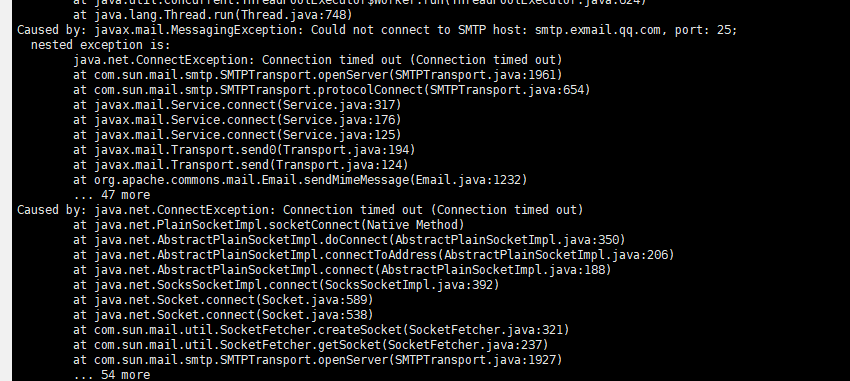Viewport: 850px width, 381px height.
Task: Click the Socket.java:589 connect line
Action: coord(223,300)
